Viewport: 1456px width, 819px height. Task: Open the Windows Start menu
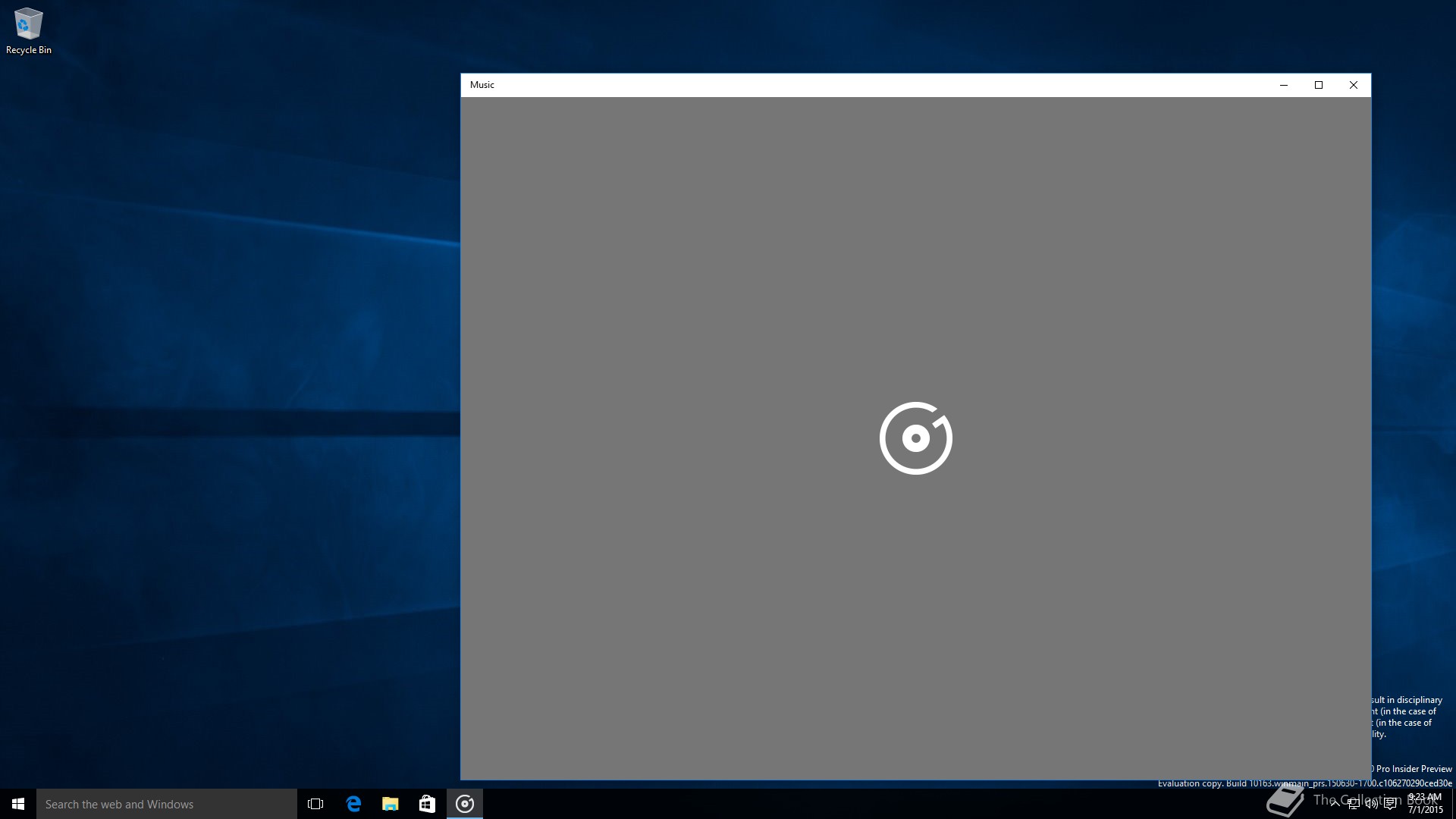18,804
